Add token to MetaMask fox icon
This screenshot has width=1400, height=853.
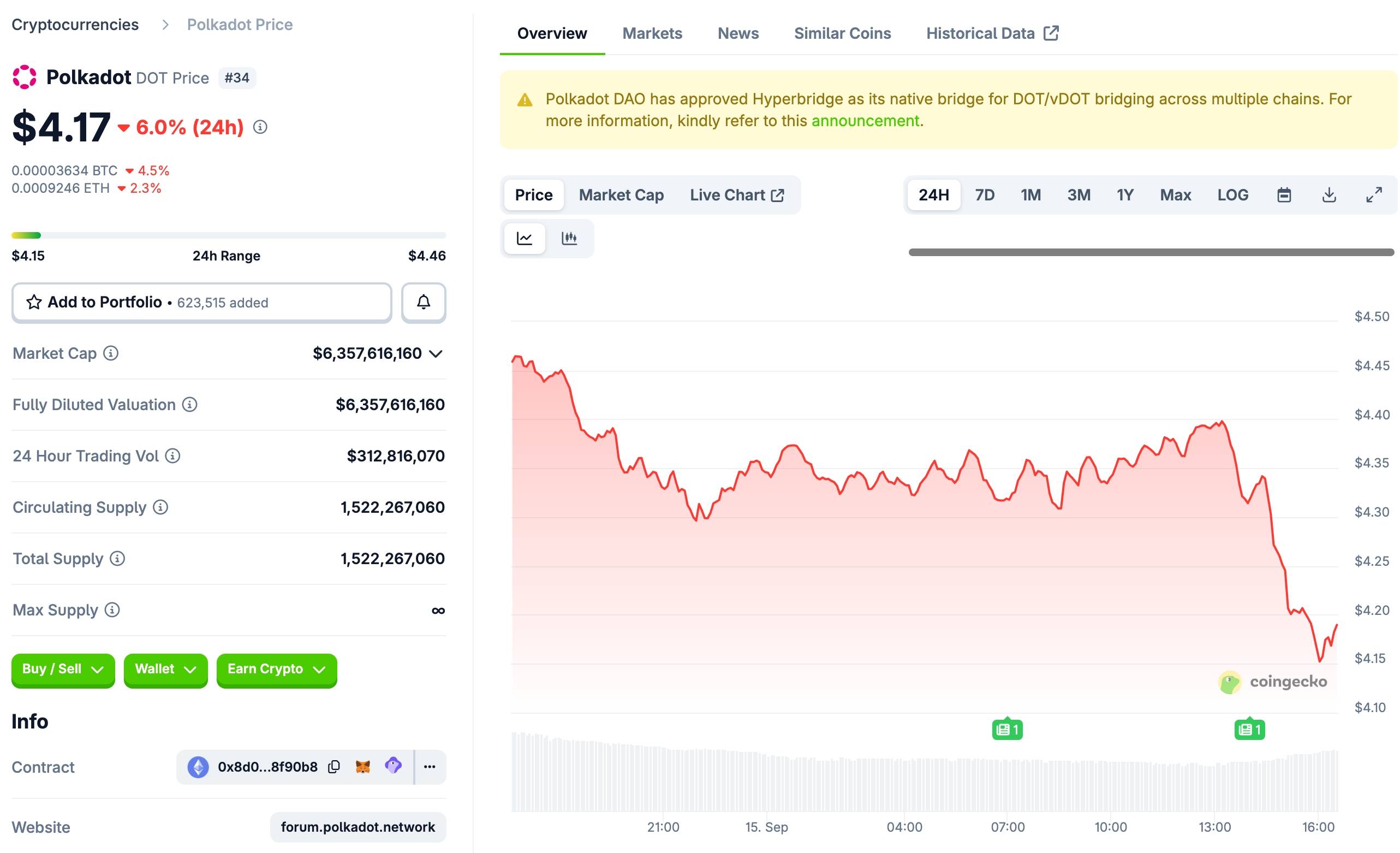[x=363, y=767]
